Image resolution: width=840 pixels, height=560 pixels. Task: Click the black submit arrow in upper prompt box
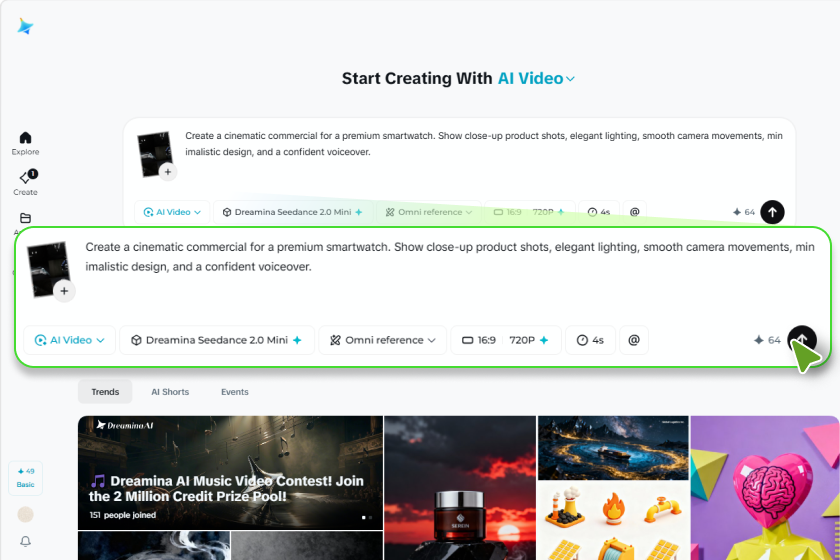[772, 212]
